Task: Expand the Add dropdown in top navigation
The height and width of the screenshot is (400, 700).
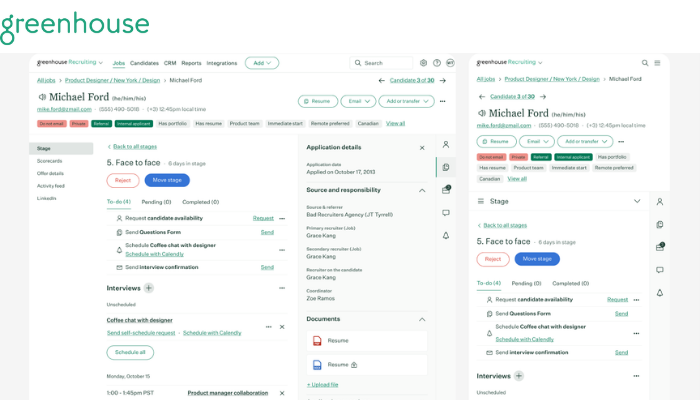Action: click(262, 63)
